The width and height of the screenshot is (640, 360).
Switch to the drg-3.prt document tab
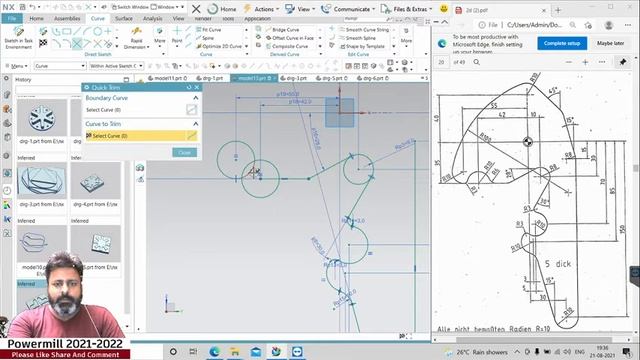(294, 78)
